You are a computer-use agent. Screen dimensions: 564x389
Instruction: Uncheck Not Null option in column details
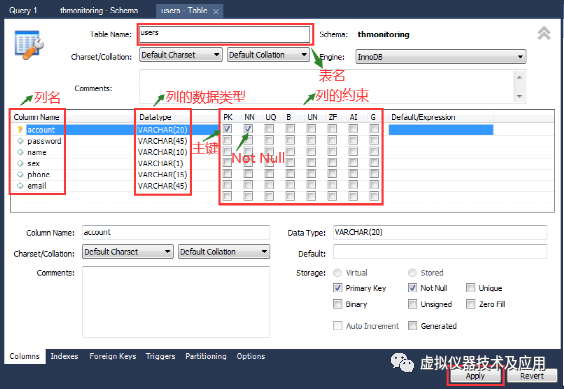pos(412,288)
